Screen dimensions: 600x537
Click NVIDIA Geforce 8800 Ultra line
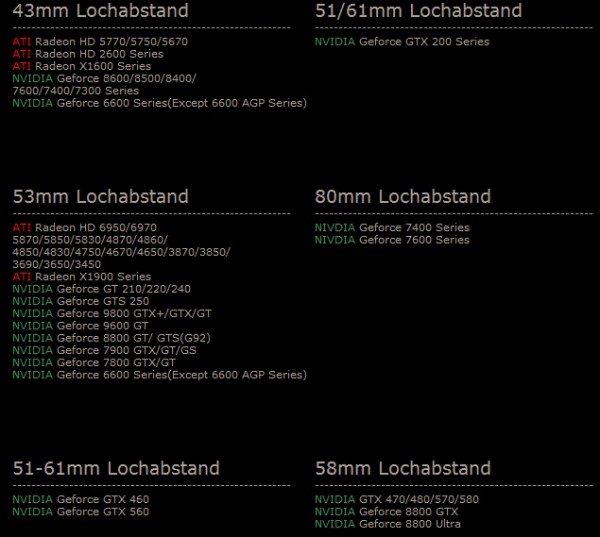click(x=388, y=524)
